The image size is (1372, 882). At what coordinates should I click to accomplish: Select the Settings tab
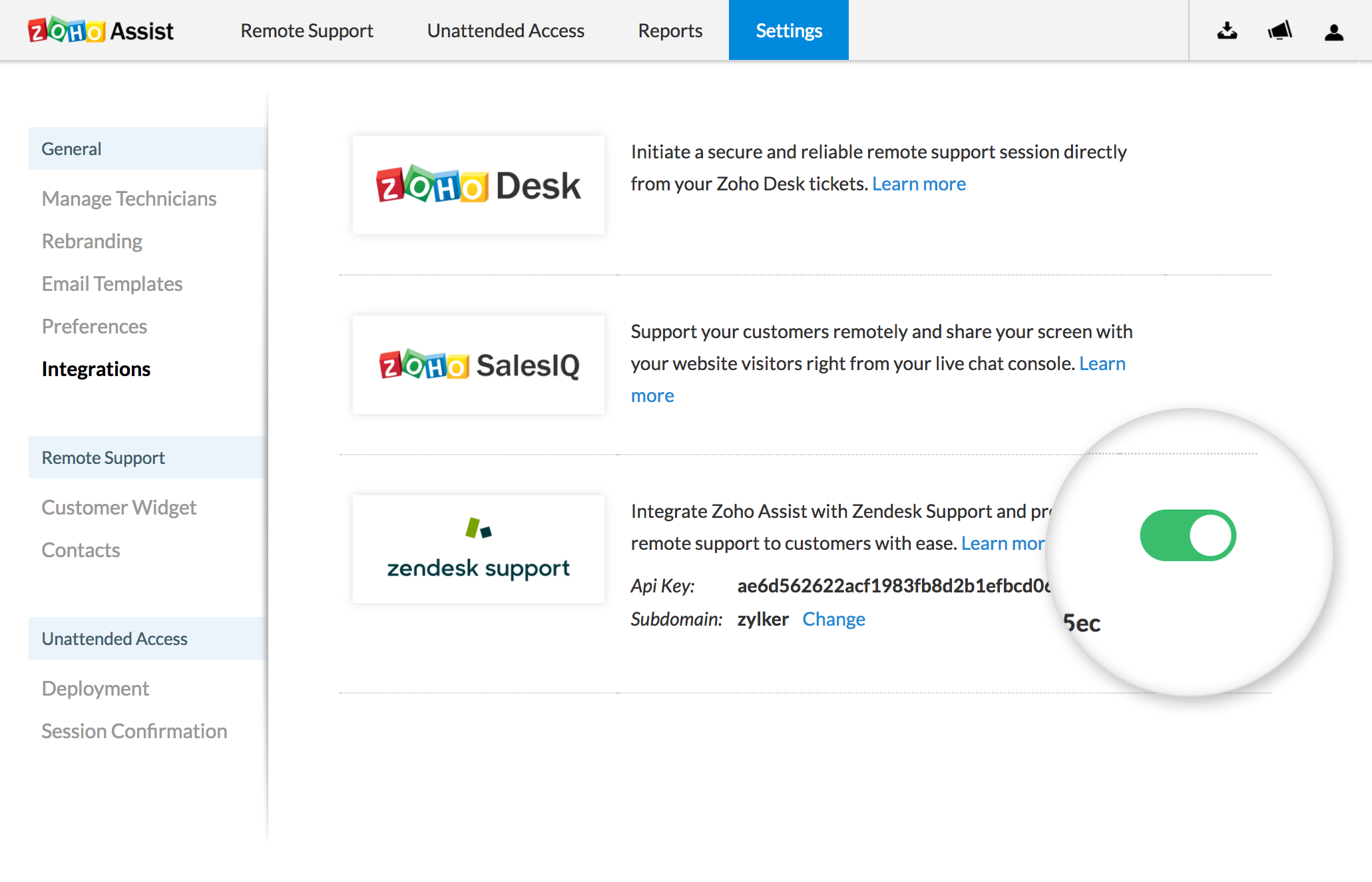click(x=789, y=30)
